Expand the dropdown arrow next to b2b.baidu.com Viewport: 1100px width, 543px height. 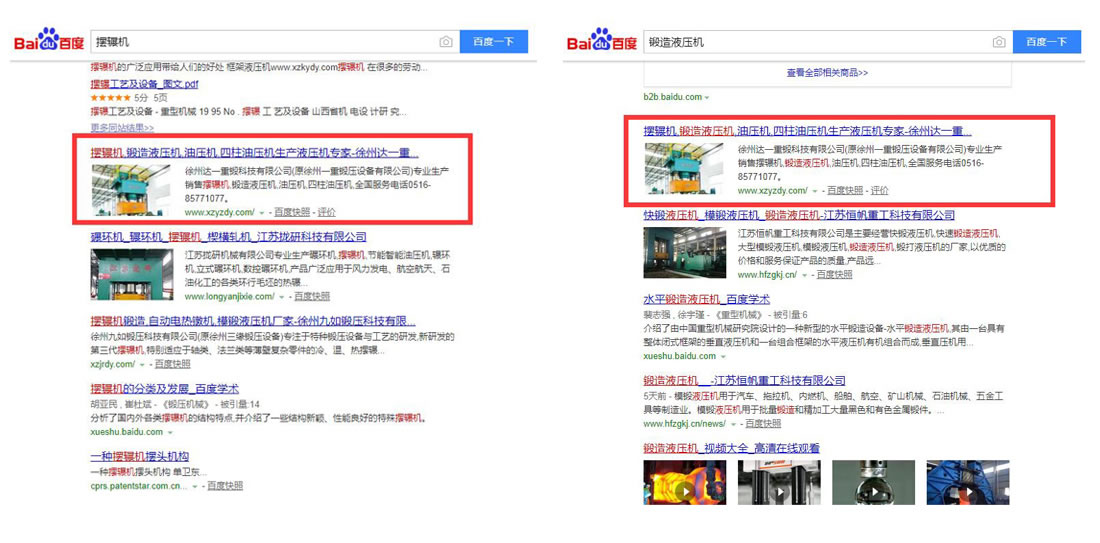click(x=707, y=98)
